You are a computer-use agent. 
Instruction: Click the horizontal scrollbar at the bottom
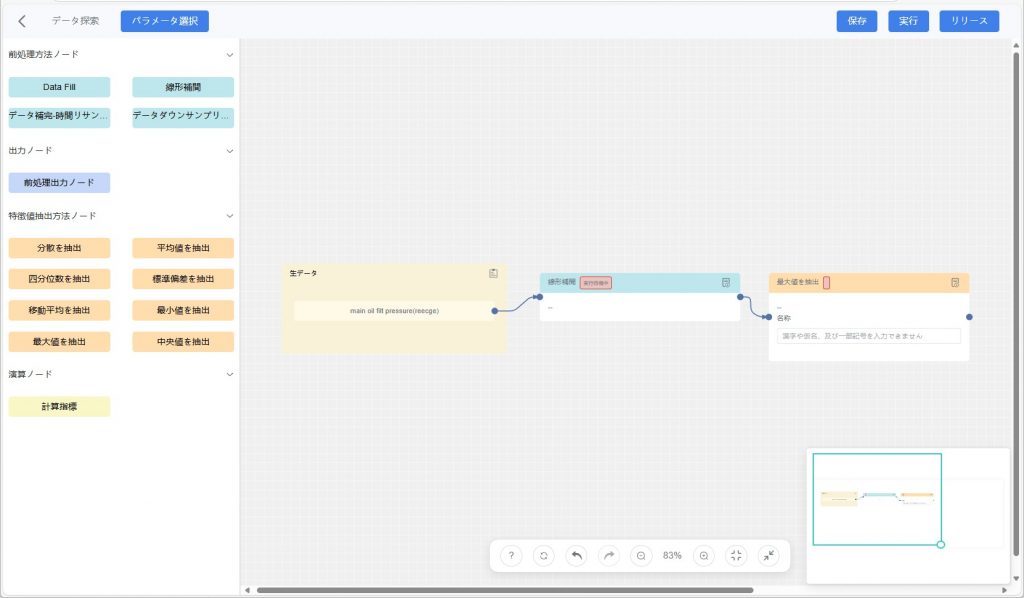click(x=500, y=590)
